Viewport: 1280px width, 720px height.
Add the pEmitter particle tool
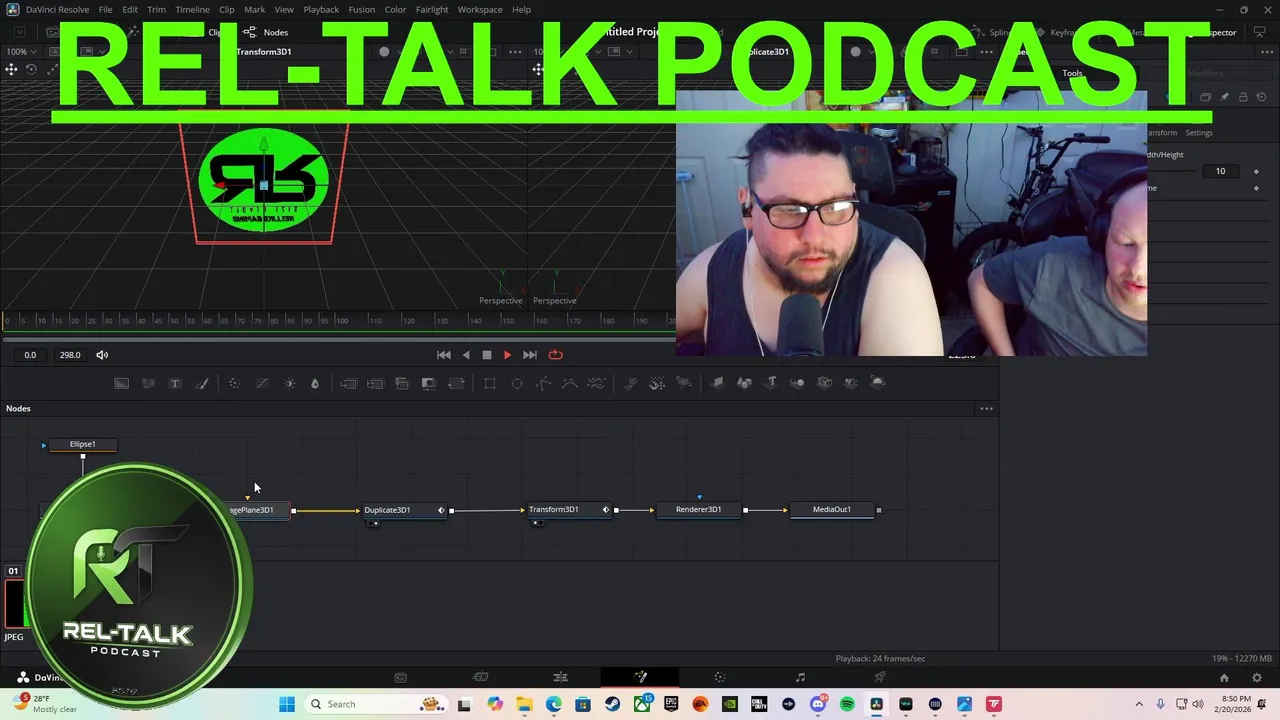click(631, 383)
